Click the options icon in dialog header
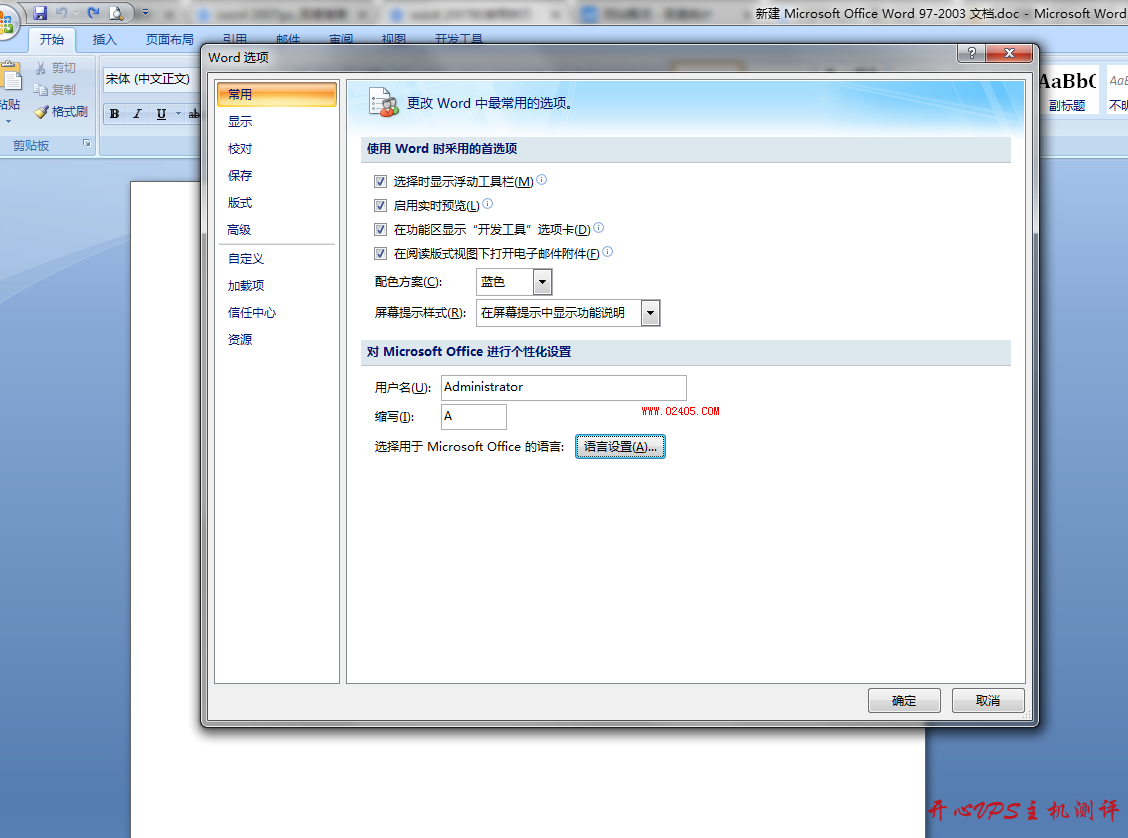The width and height of the screenshot is (1128, 838). tap(383, 103)
